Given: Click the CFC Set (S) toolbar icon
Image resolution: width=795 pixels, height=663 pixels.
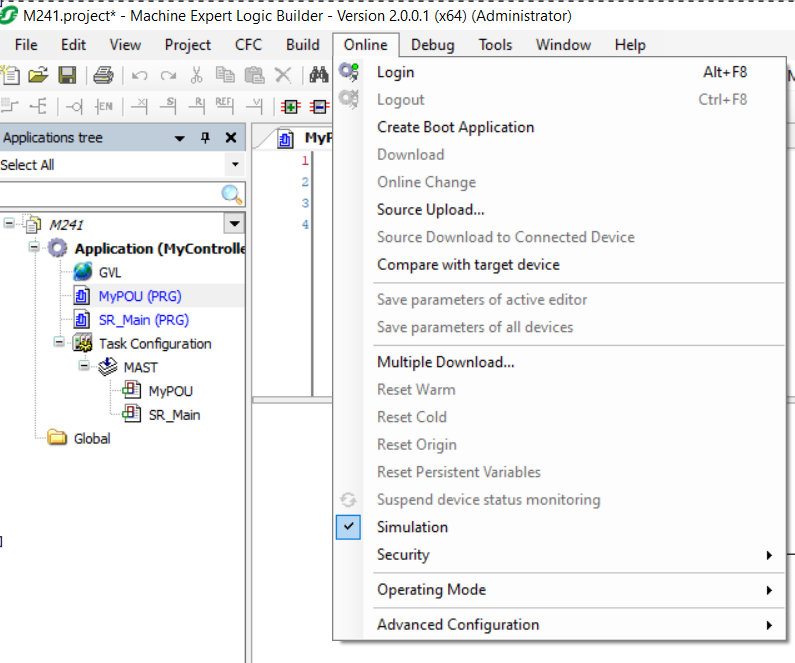Looking at the screenshot, I should pyautogui.click(x=168, y=105).
